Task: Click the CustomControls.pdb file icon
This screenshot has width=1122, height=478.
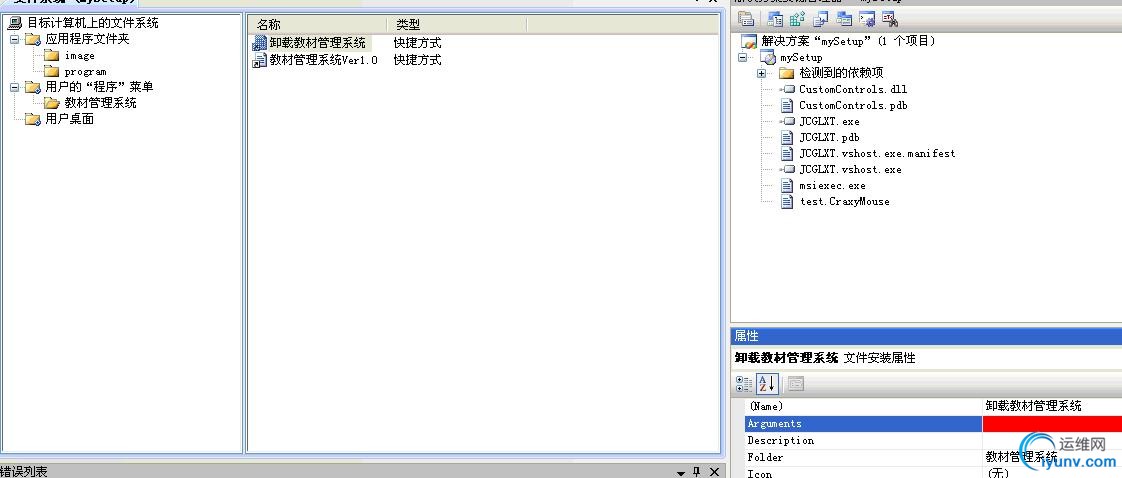Action: (x=786, y=105)
